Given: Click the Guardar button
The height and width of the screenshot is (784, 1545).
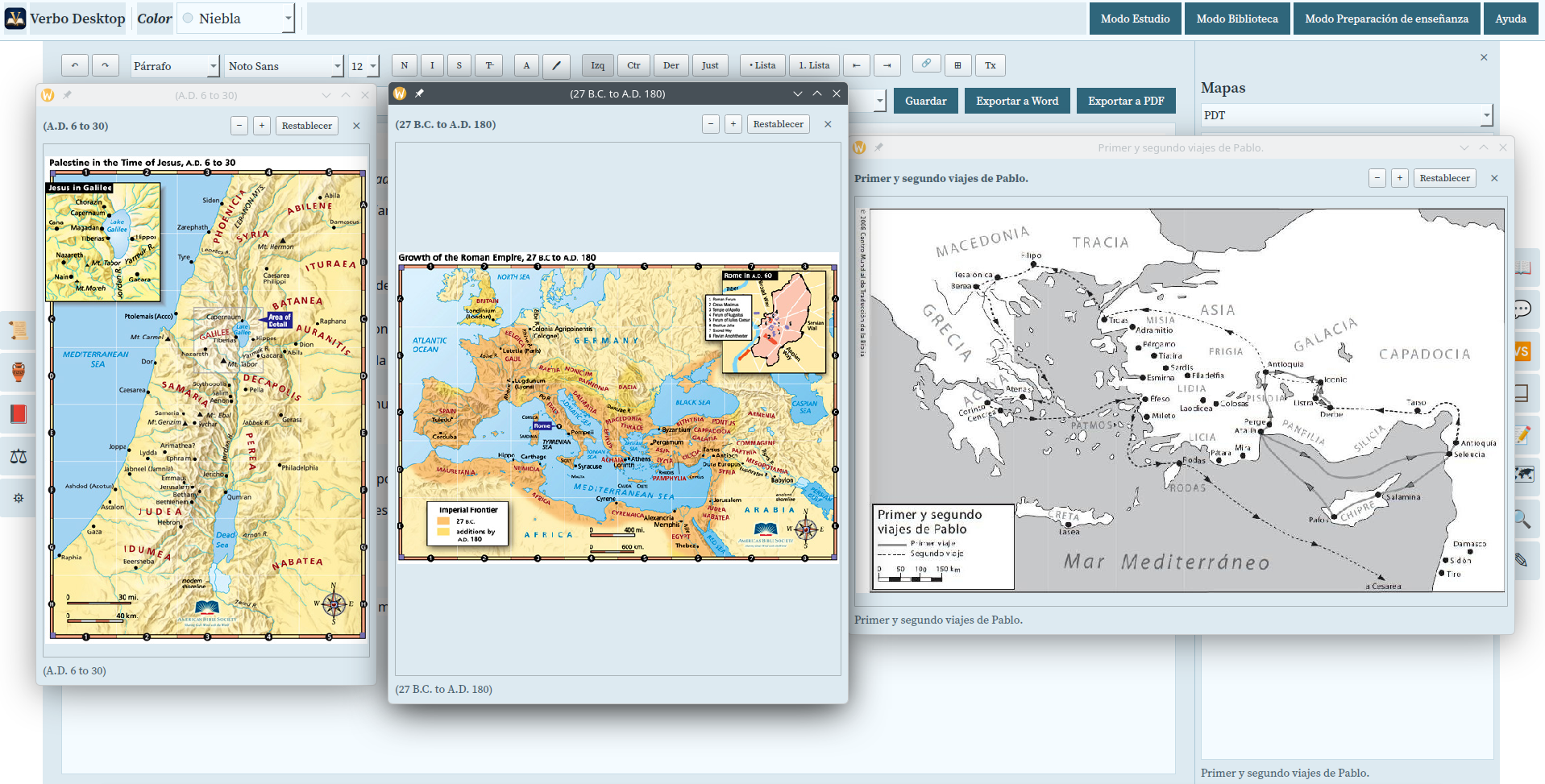Looking at the screenshot, I should click(925, 101).
